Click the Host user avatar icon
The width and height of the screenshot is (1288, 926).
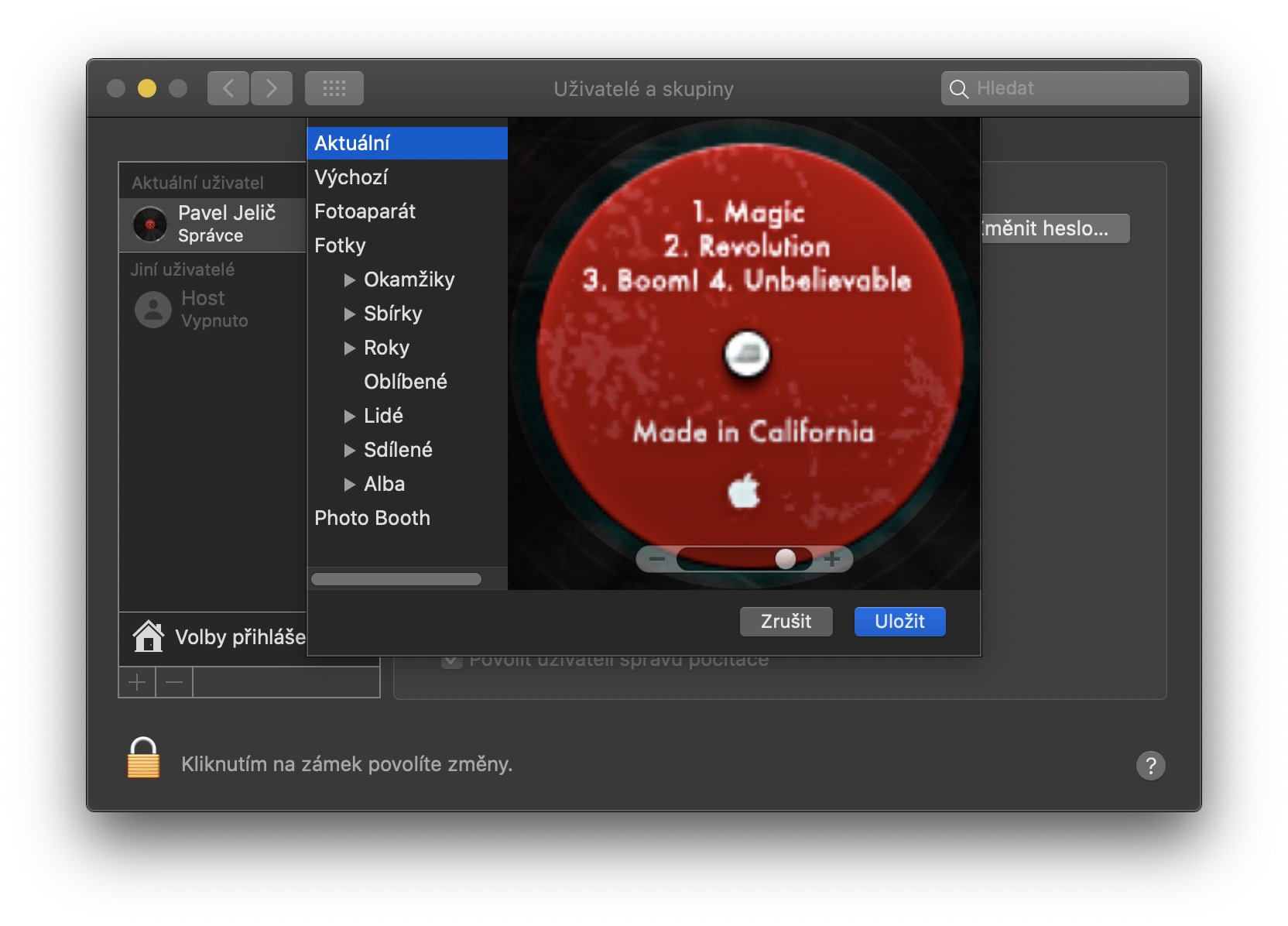pos(153,310)
